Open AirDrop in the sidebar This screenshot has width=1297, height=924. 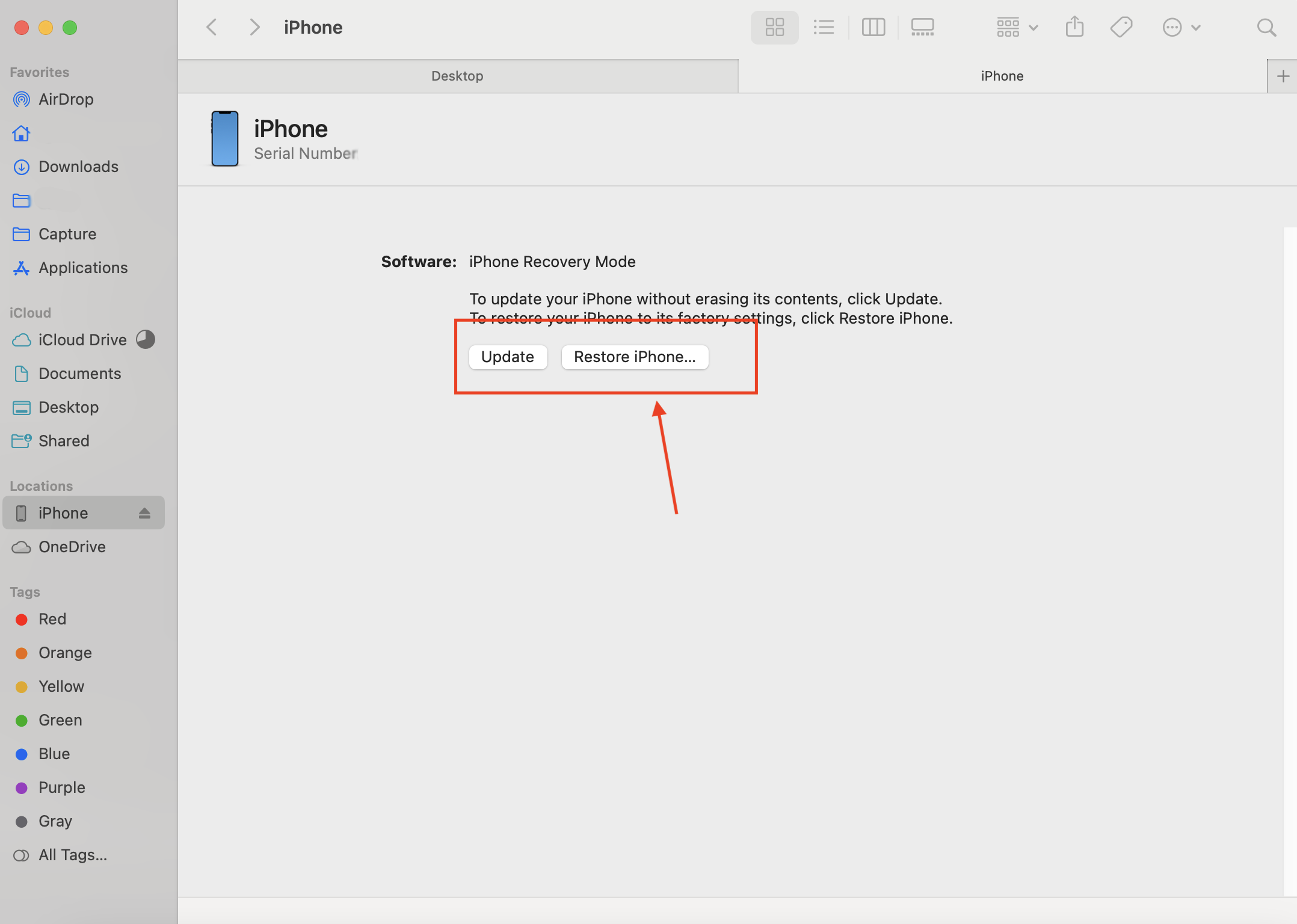coord(84,99)
